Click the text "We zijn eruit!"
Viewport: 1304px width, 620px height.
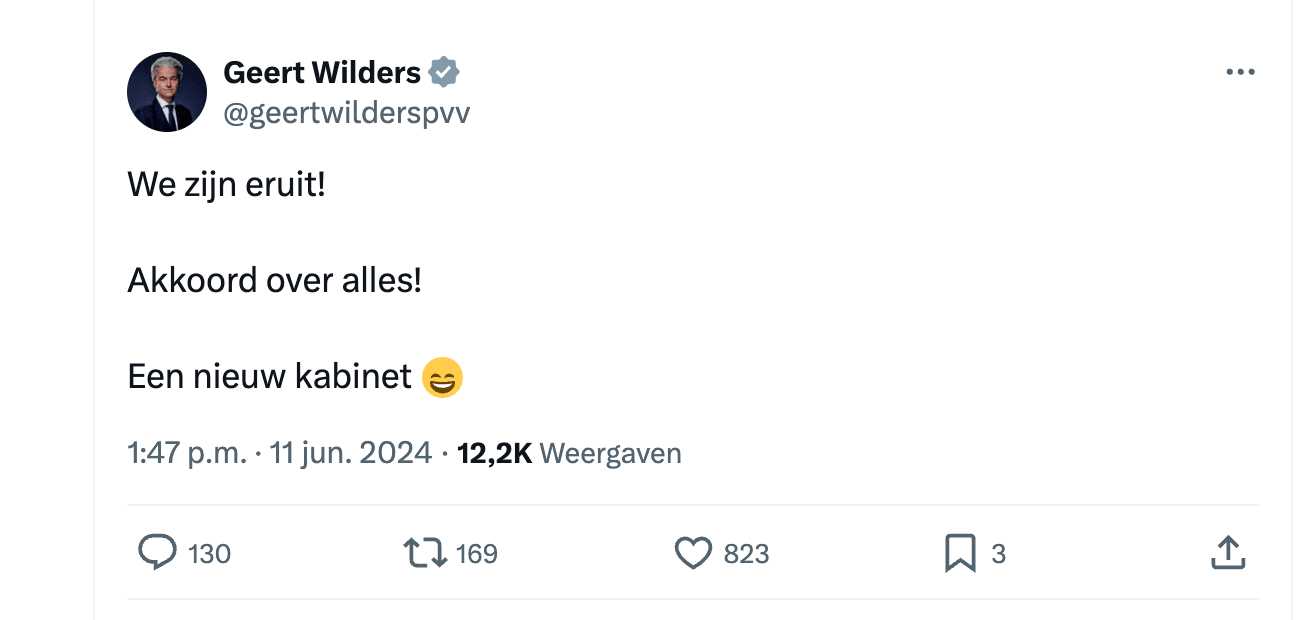pos(226,185)
